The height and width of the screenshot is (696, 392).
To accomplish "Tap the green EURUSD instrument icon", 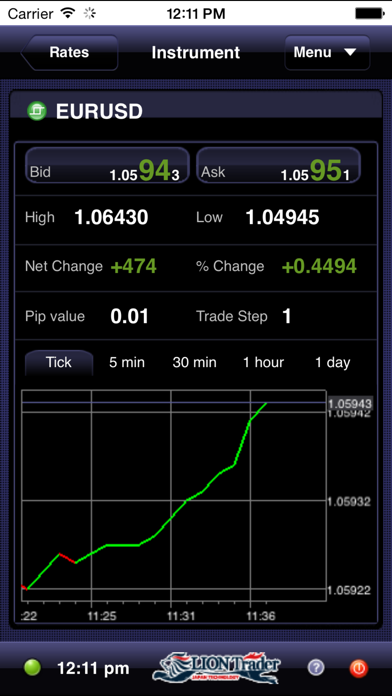I will point(37,111).
